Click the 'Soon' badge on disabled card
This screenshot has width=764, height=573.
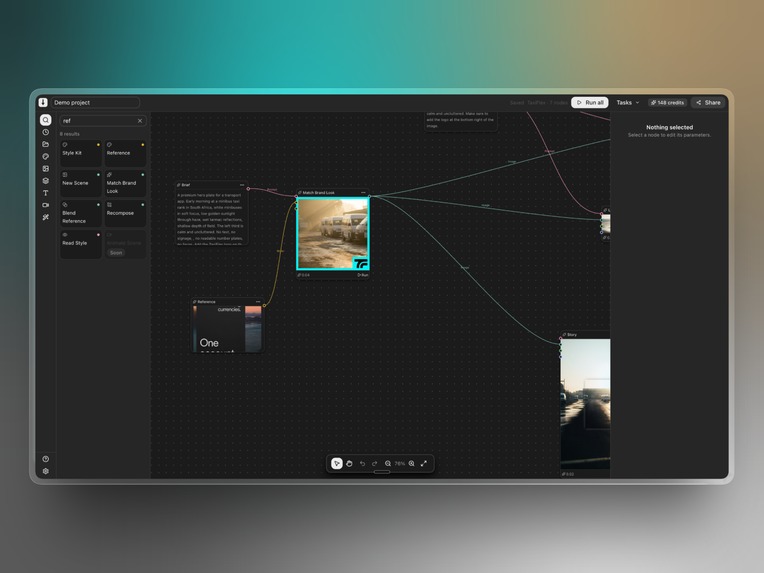116,253
